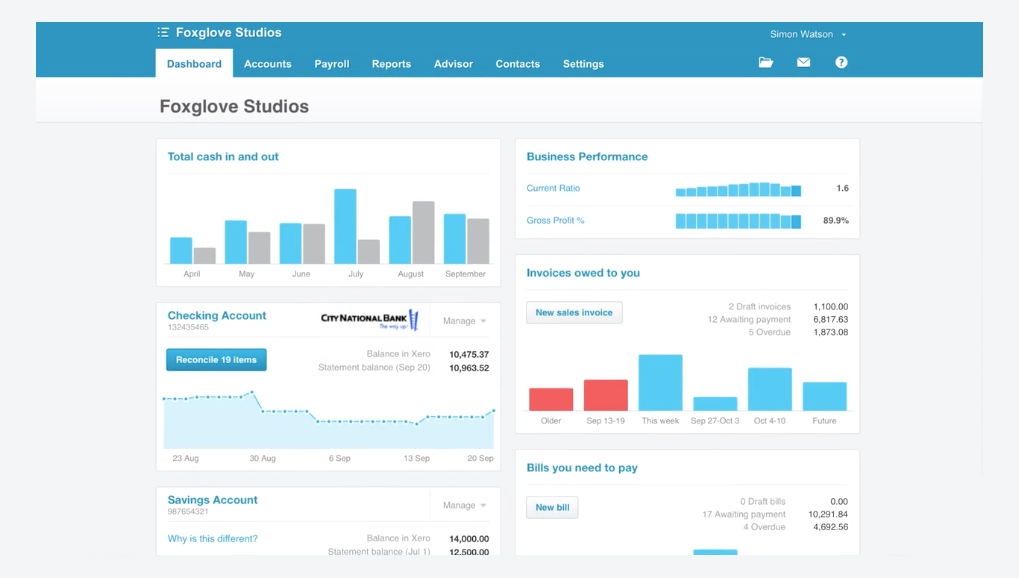Open the notifications envelope icon

[x=803, y=62]
